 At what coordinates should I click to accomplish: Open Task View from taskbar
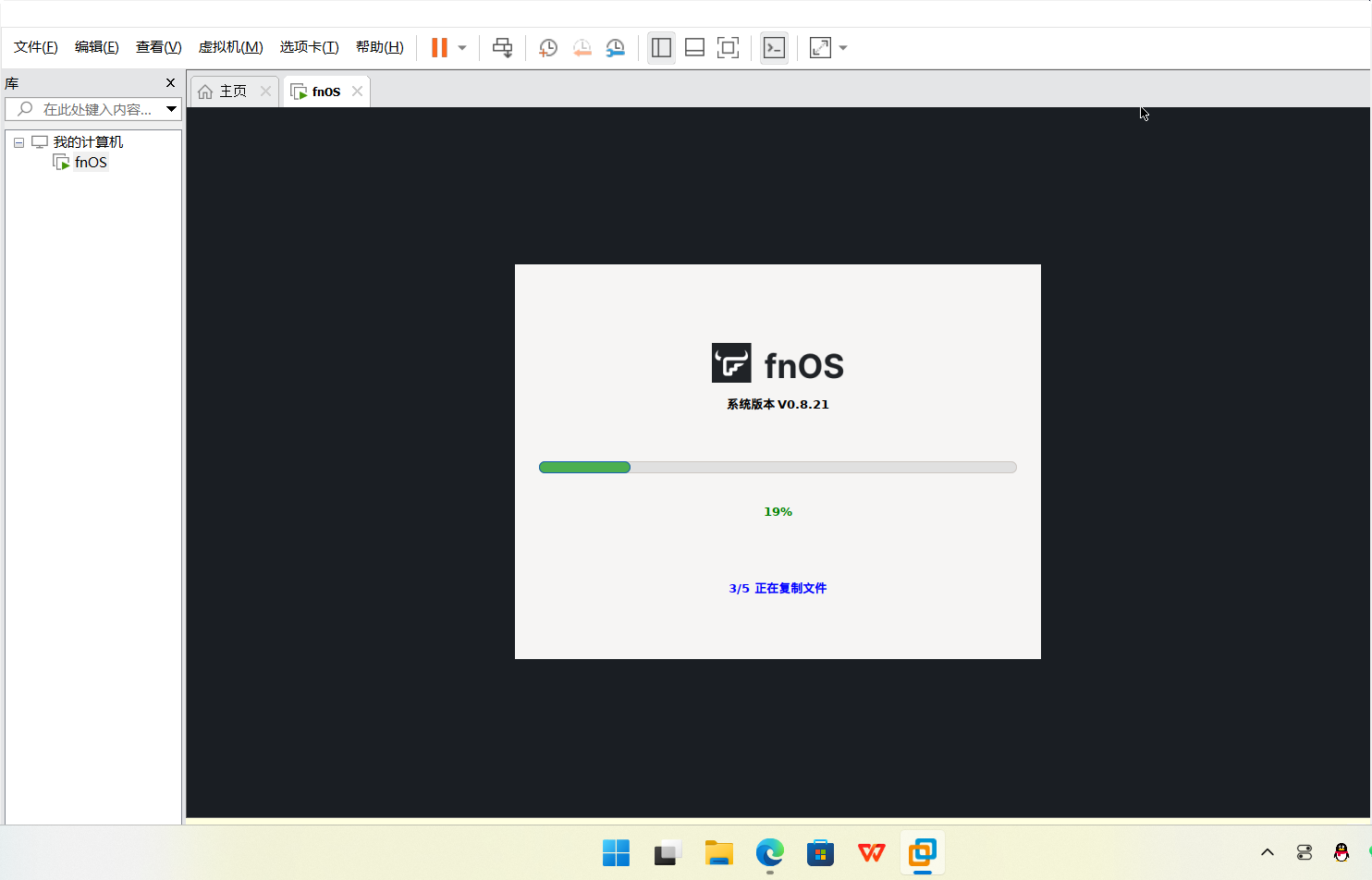[668, 852]
